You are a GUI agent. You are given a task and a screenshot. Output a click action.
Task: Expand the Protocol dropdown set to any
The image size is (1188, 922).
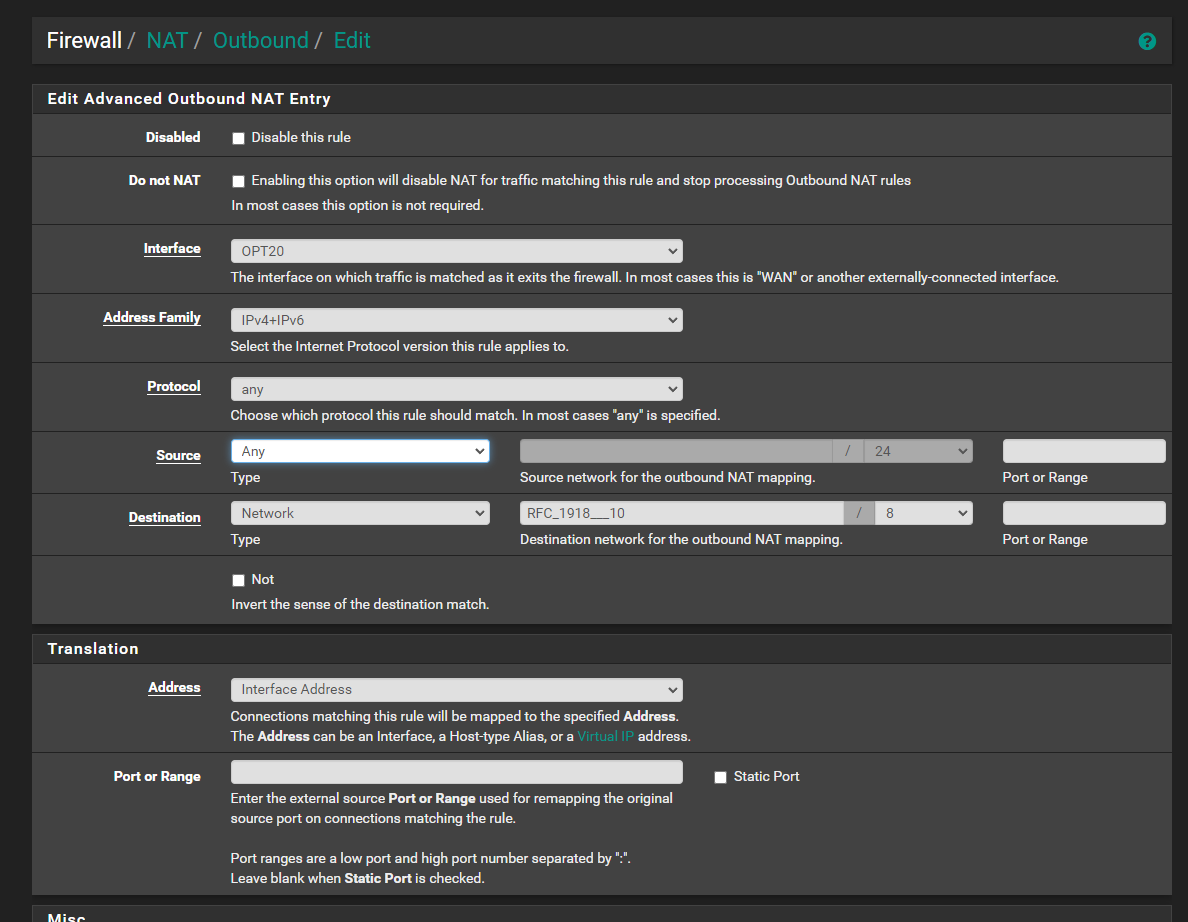pos(456,389)
